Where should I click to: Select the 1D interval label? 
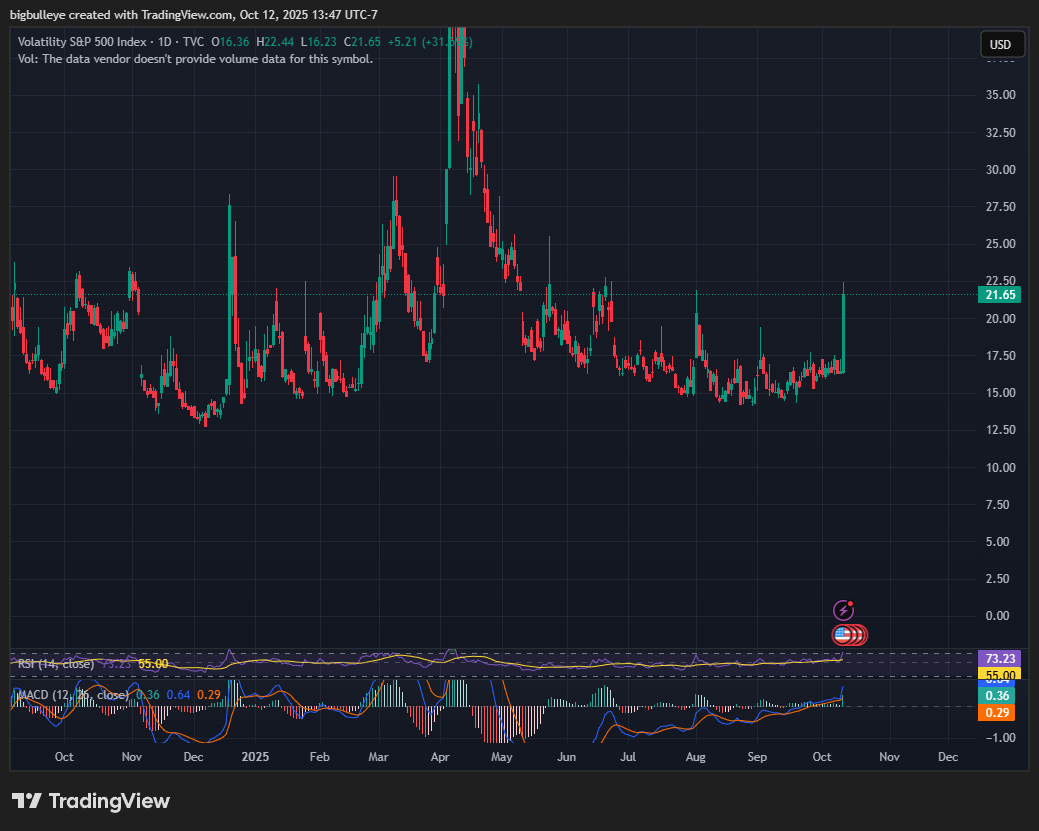[x=164, y=42]
